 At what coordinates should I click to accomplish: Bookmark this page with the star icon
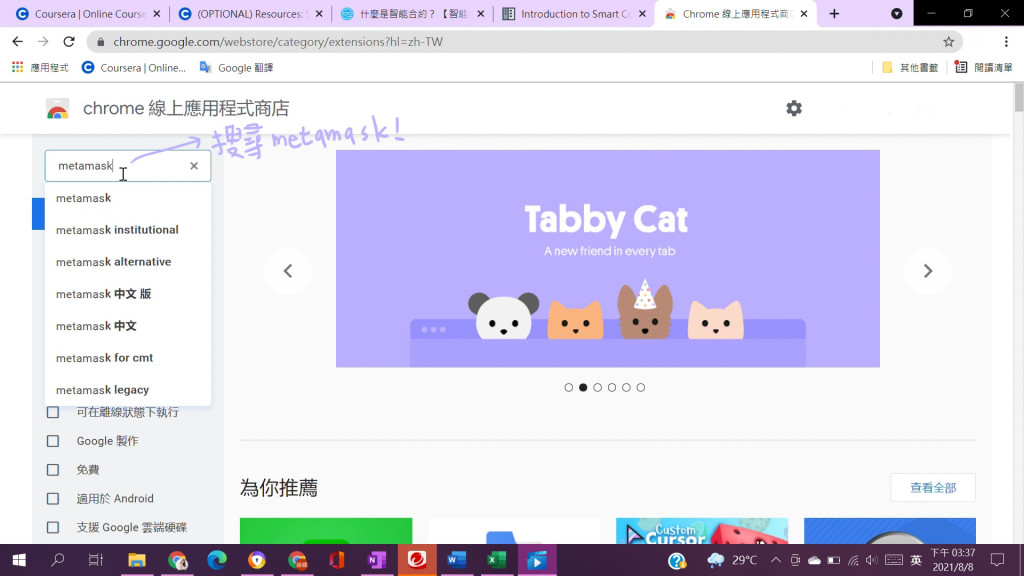(948, 42)
